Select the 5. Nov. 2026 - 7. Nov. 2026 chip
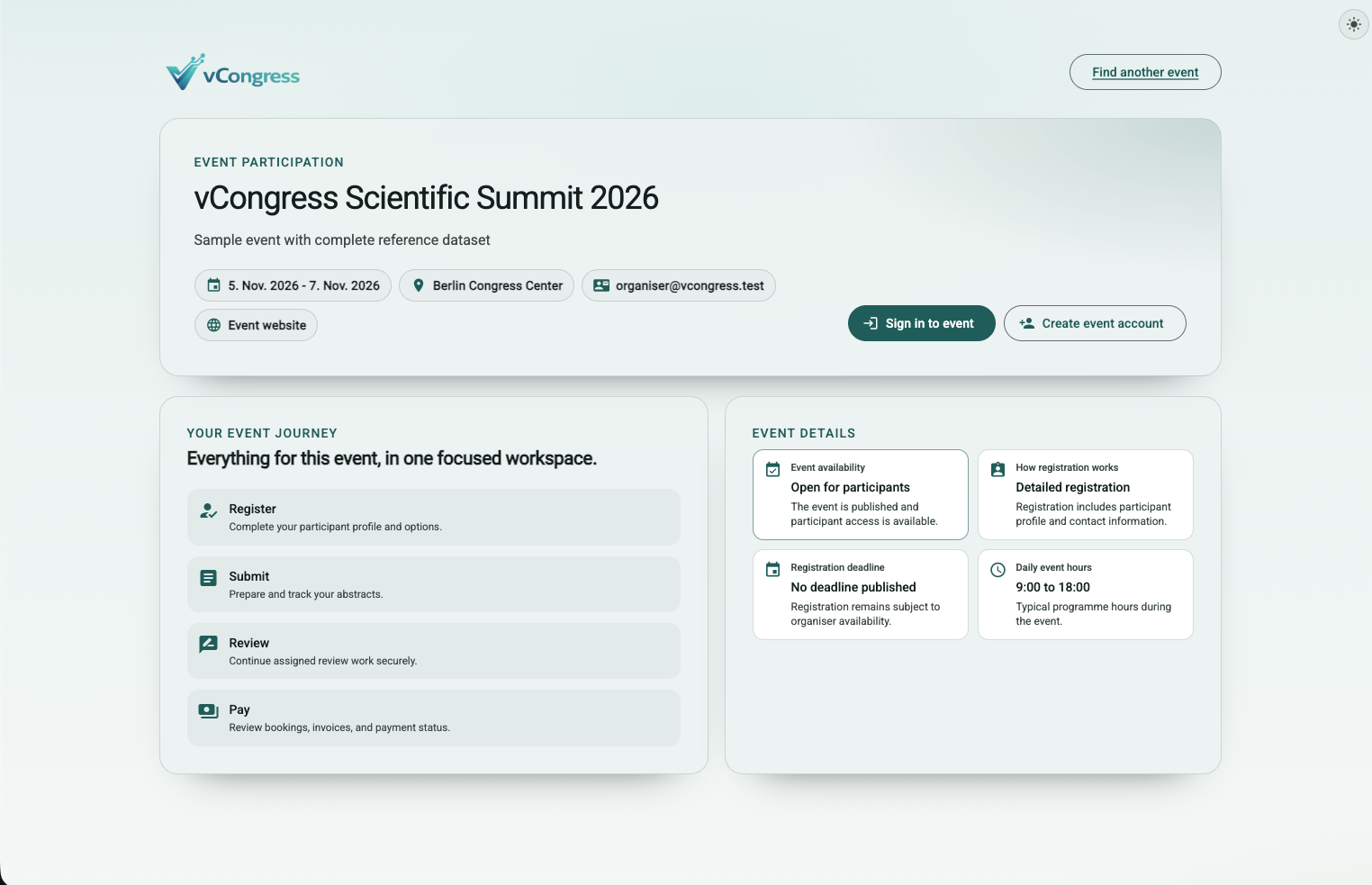 tap(293, 285)
